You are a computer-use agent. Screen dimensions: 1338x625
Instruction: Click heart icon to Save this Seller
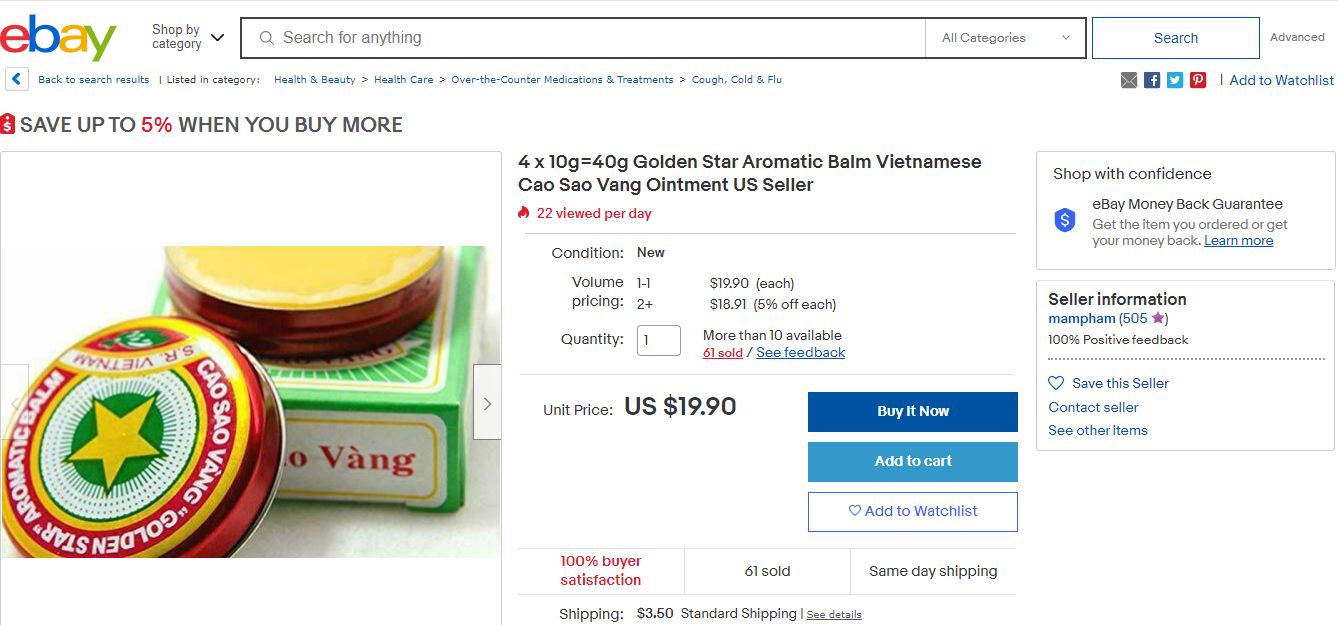(x=1056, y=383)
